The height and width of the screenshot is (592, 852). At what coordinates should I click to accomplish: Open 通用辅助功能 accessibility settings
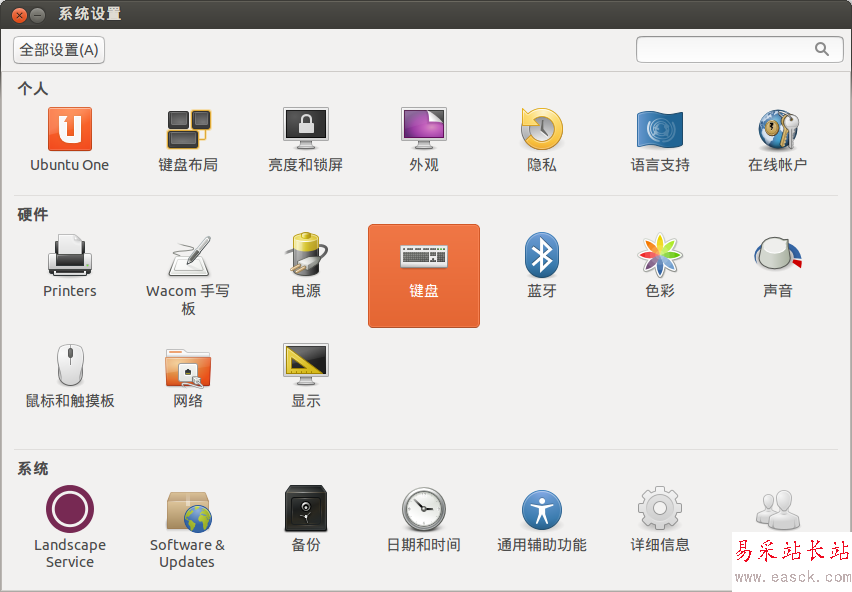click(x=542, y=519)
